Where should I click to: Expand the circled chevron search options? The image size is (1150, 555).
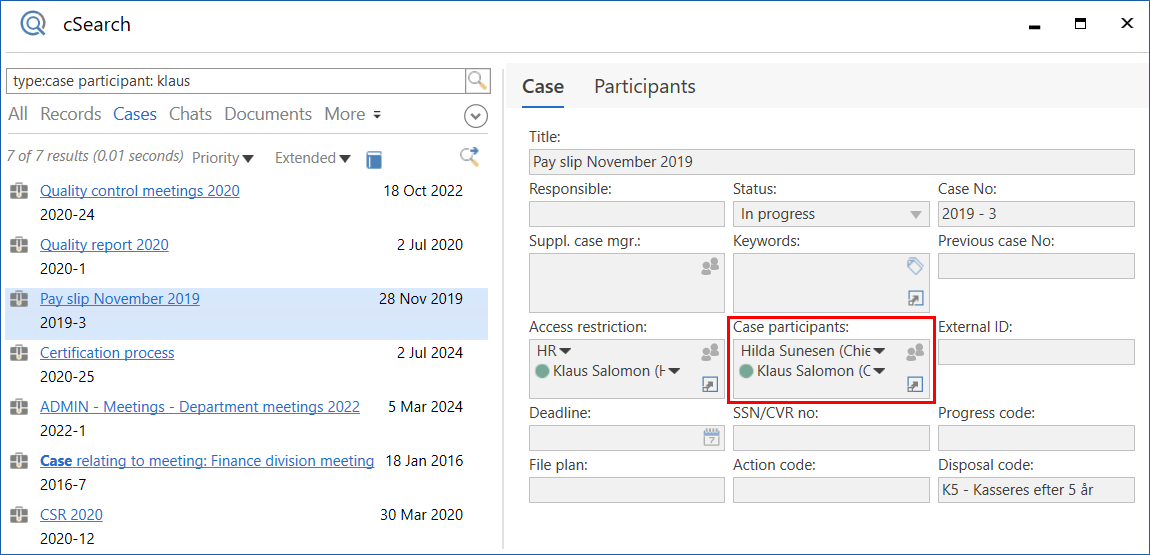point(476,116)
